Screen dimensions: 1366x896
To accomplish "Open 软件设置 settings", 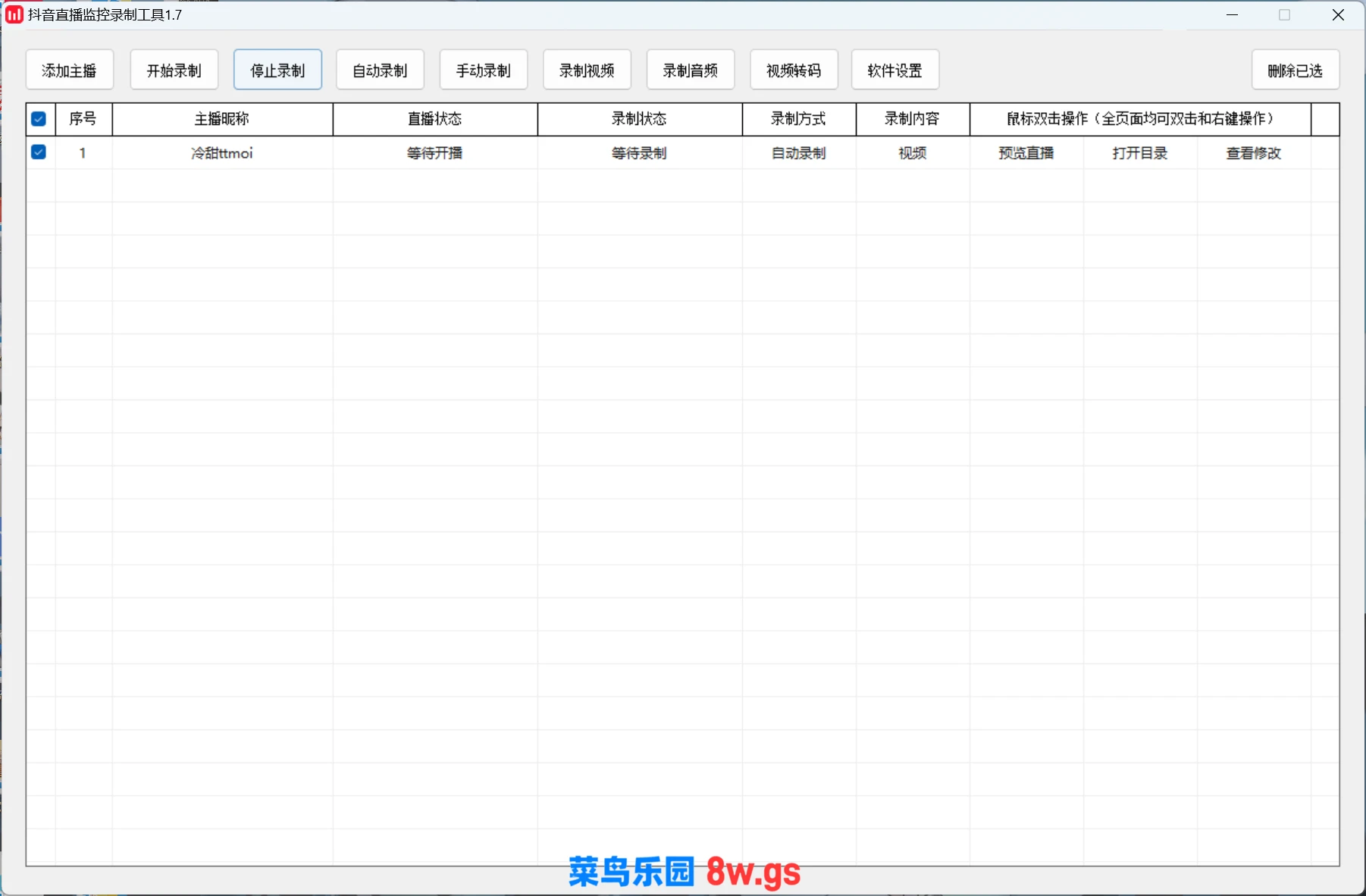I will 895,70.
